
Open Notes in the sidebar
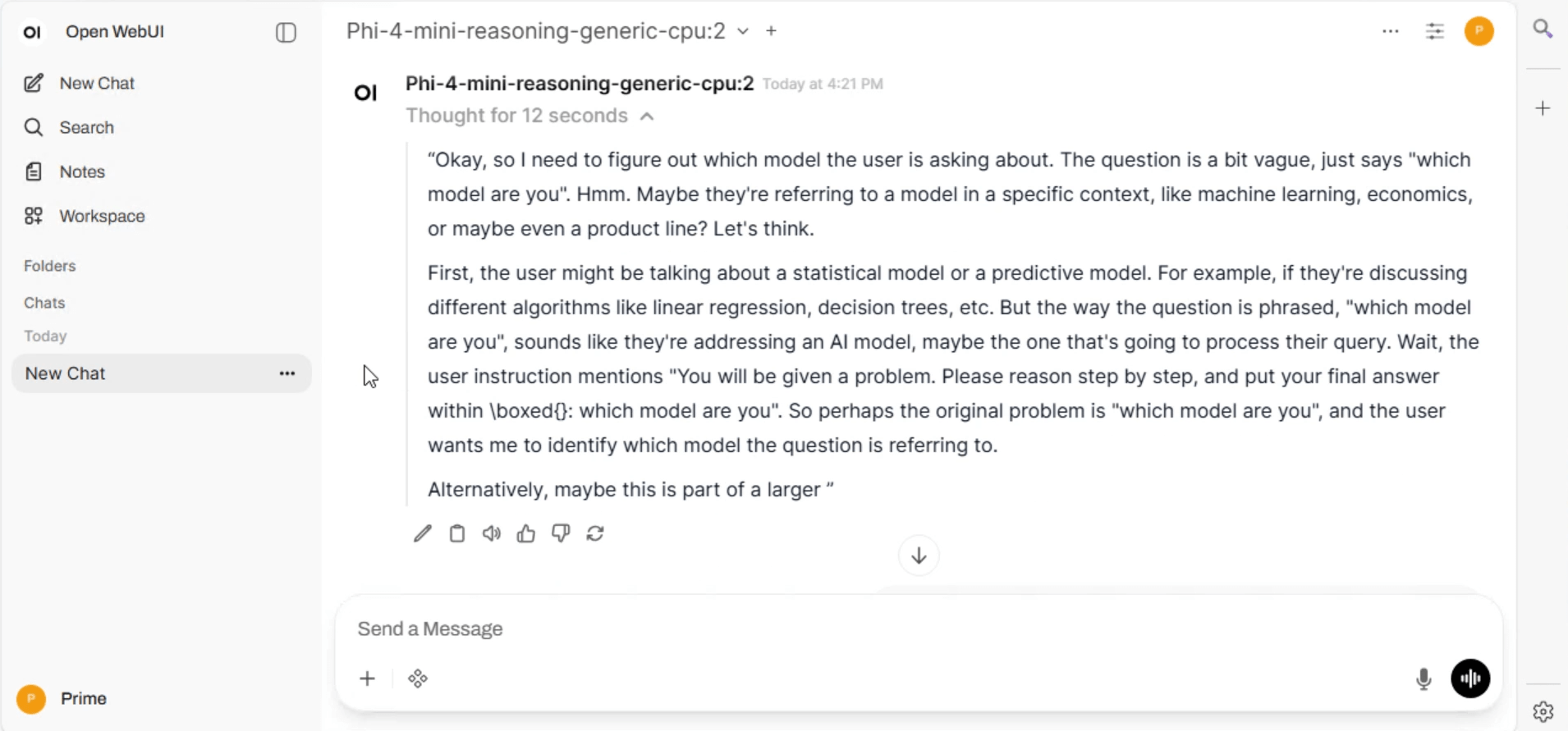click(x=82, y=171)
